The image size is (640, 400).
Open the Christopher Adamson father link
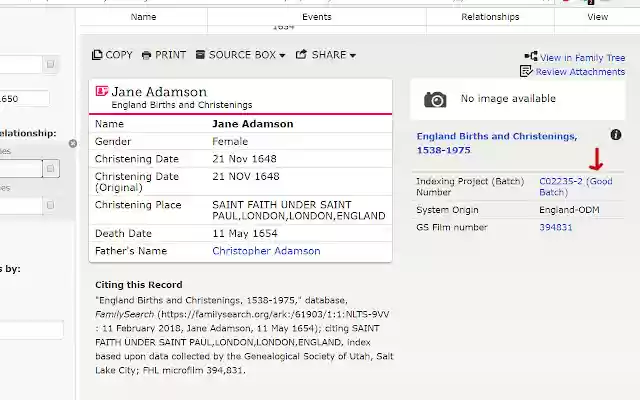coord(266,251)
